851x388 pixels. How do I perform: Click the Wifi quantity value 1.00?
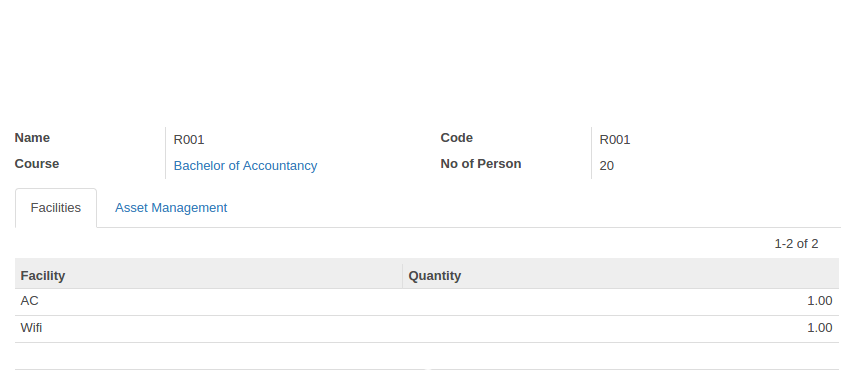click(x=820, y=328)
